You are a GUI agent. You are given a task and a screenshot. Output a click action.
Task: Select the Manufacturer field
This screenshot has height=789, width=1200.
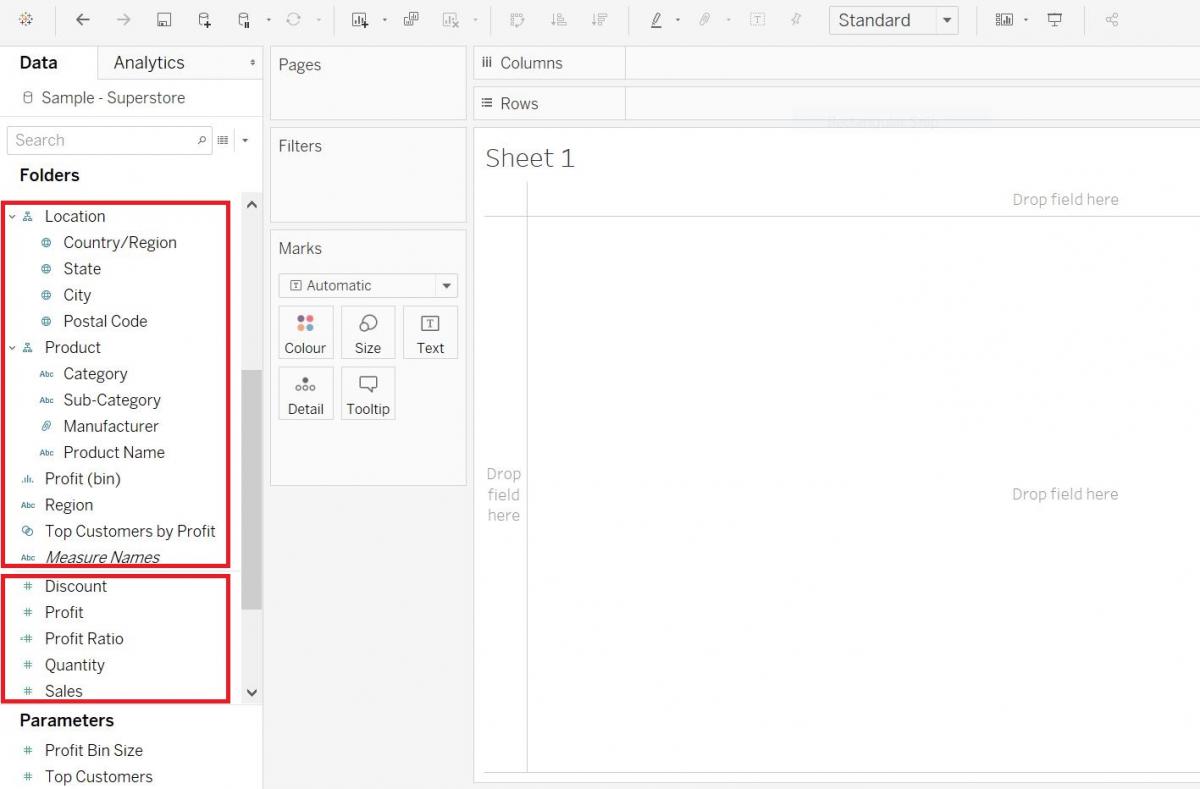[110, 426]
